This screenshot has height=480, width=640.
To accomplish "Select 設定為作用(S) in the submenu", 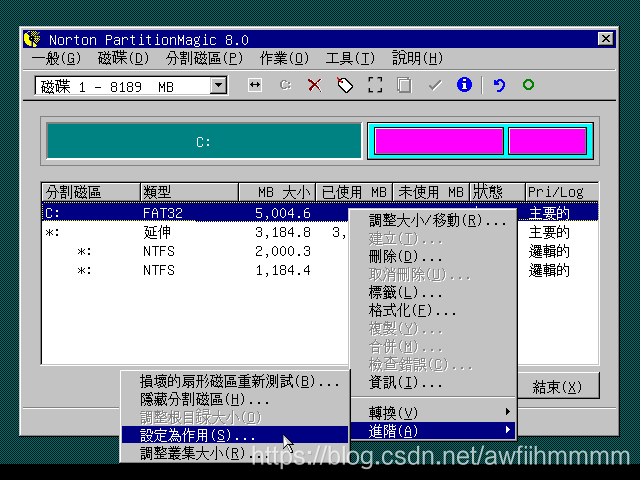I will coord(235,435).
